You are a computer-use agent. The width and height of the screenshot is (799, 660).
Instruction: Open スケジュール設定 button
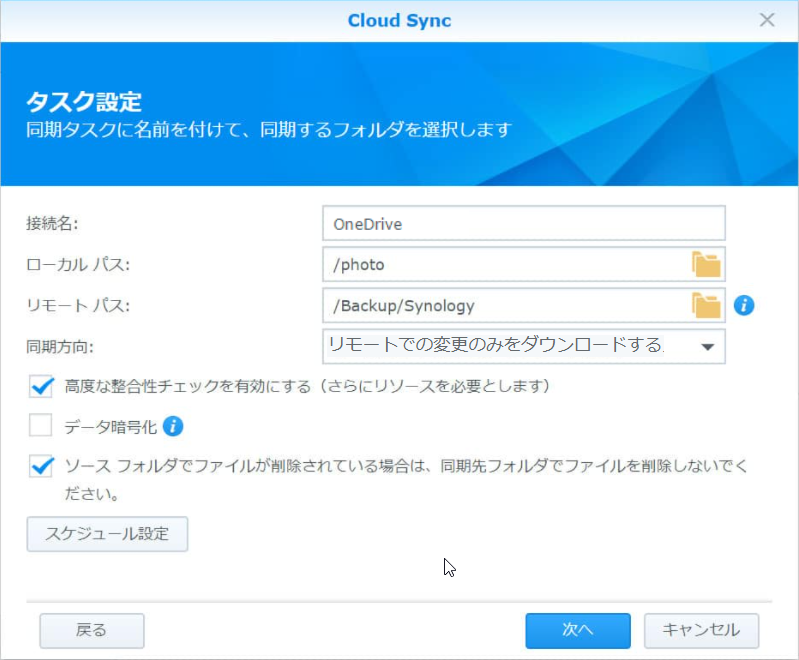[107, 534]
